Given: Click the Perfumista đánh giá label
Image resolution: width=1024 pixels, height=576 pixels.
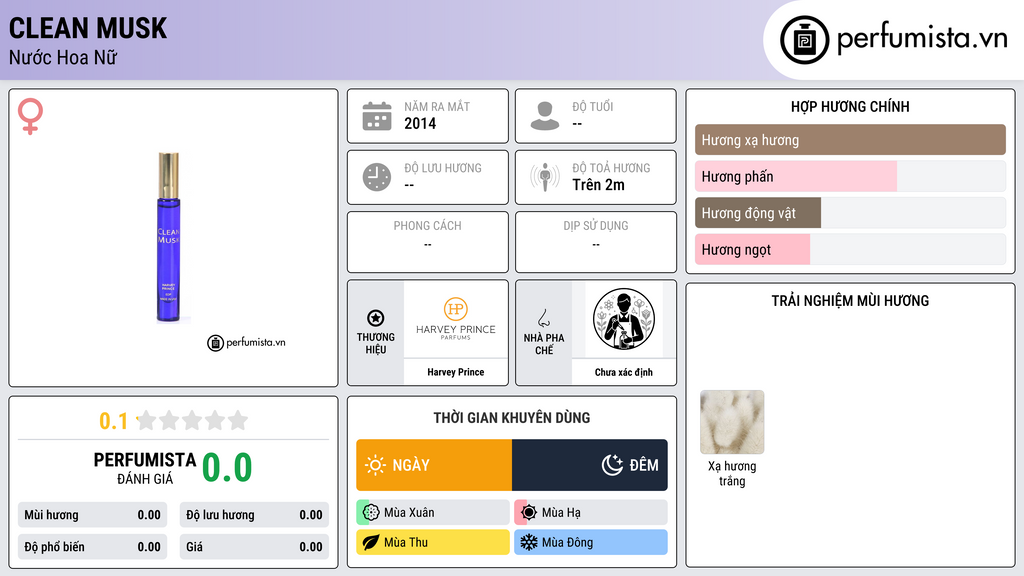Looking at the screenshot, I should (144, 469).
